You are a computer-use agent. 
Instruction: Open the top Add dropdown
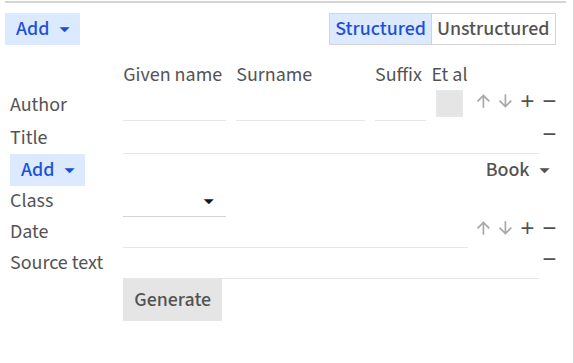coord(42,29)
